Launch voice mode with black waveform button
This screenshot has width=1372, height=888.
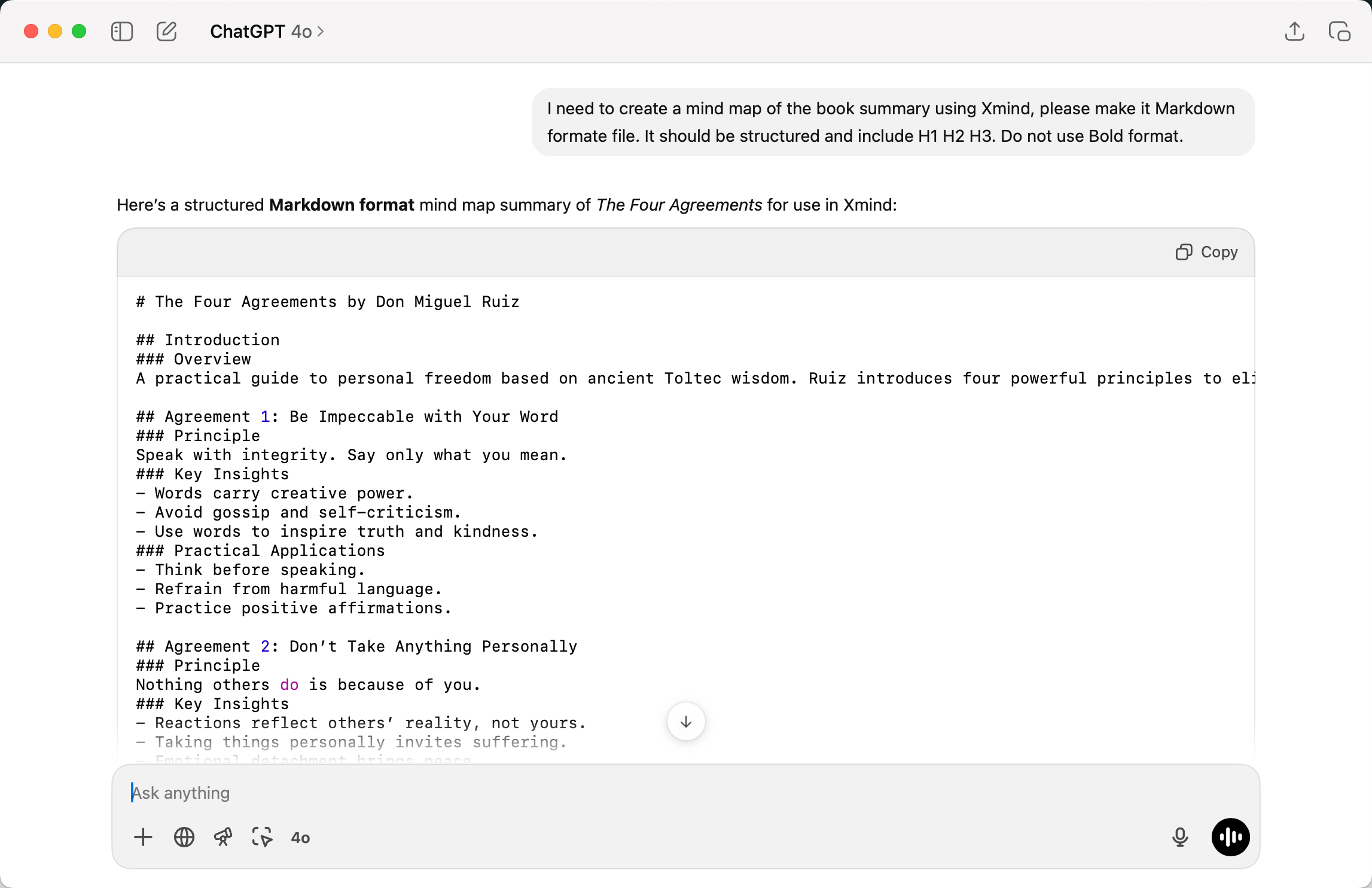click(x=1230, y=837)
